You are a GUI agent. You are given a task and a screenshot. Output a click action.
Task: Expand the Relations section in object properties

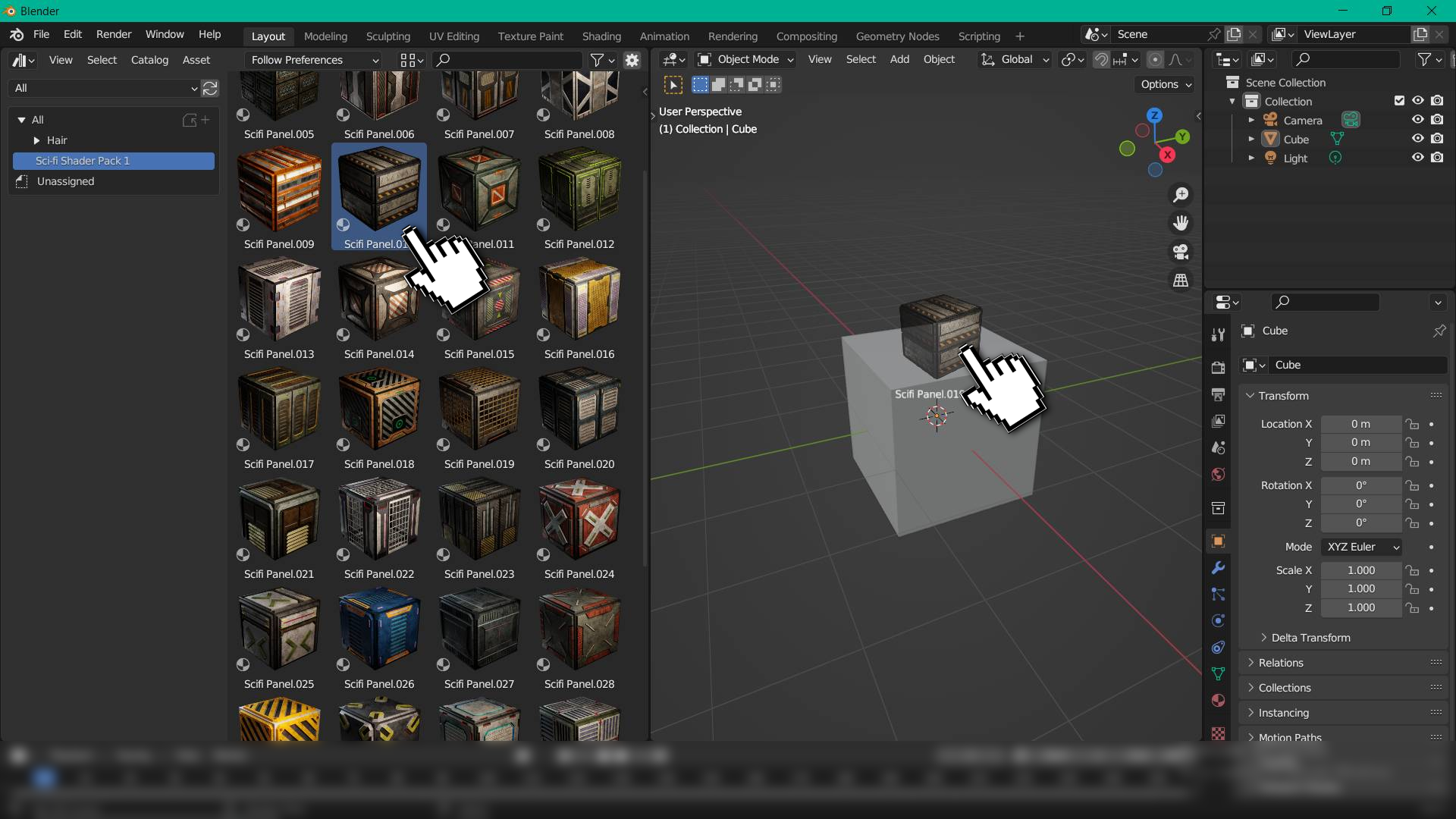[1282, 662]
